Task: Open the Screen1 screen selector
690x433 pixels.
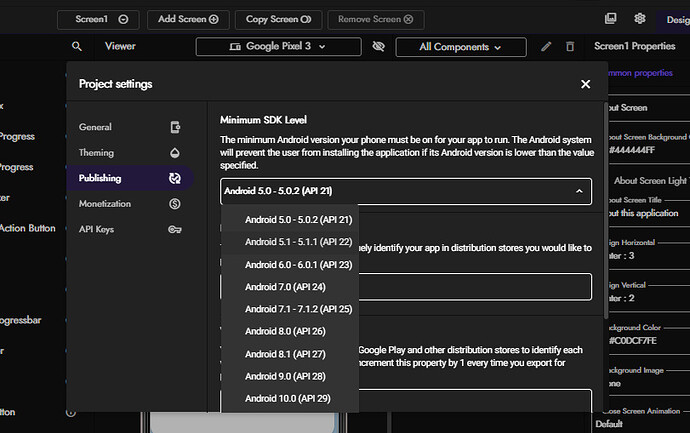Action: click(98, 19)
